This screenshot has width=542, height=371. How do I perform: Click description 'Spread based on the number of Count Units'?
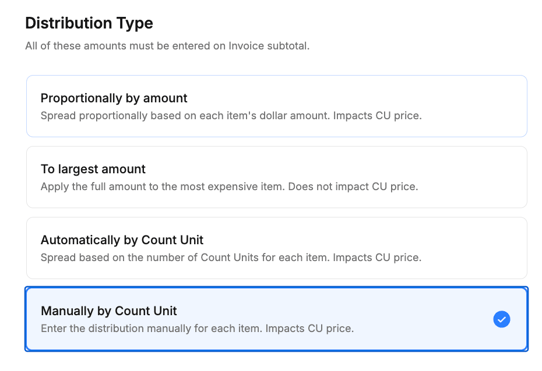tap(185, 257)
